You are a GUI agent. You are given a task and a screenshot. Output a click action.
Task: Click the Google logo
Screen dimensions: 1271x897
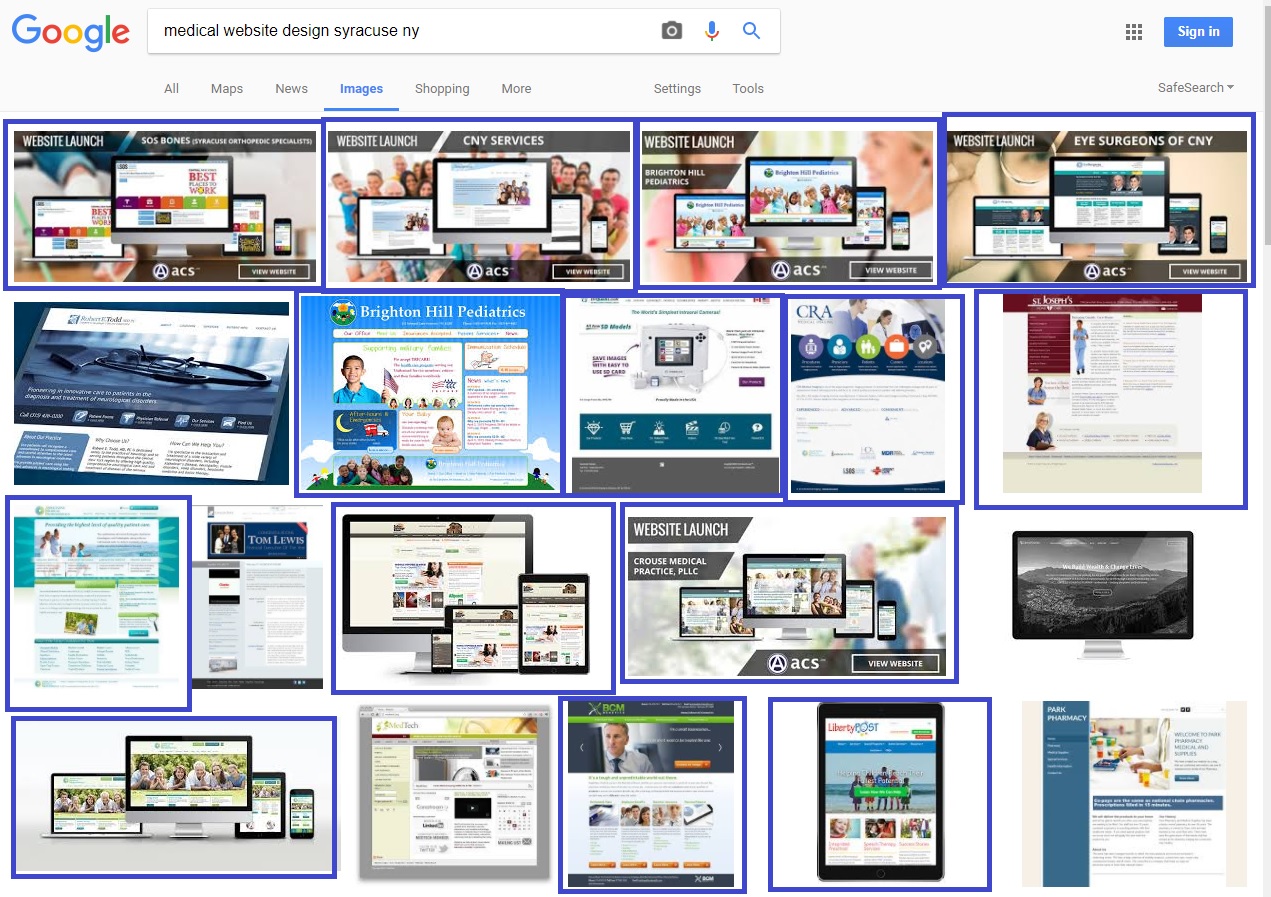[x=71, y=33]
